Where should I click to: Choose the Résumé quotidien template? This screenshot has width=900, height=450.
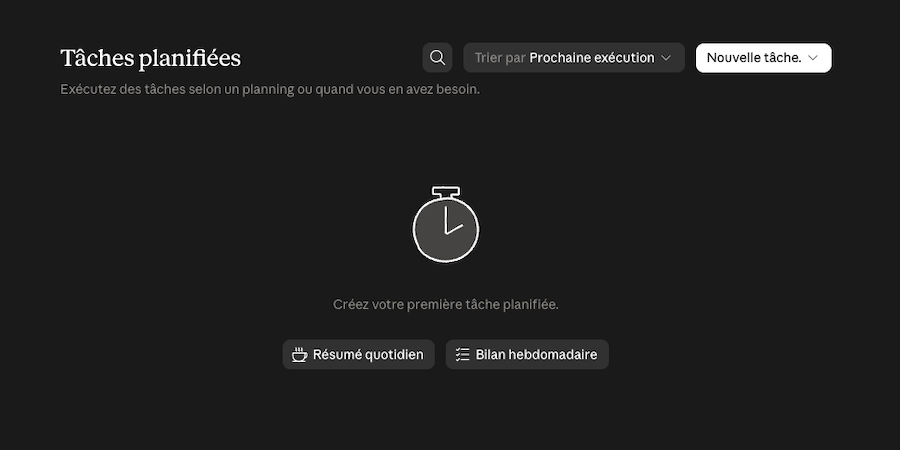pyautogui.click(x=359, y=355)
